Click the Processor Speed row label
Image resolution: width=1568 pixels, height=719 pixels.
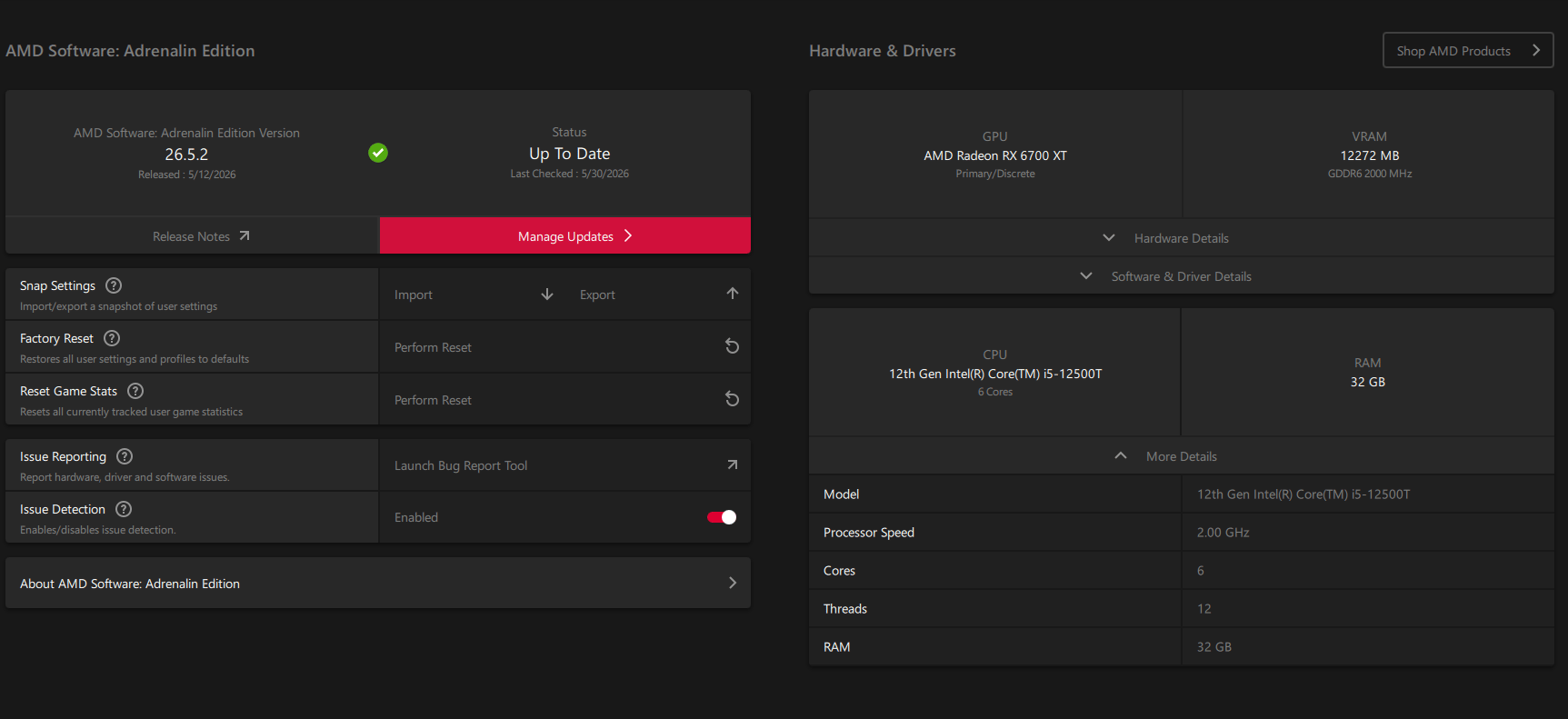pyautogui.click(x=868, y=533)
